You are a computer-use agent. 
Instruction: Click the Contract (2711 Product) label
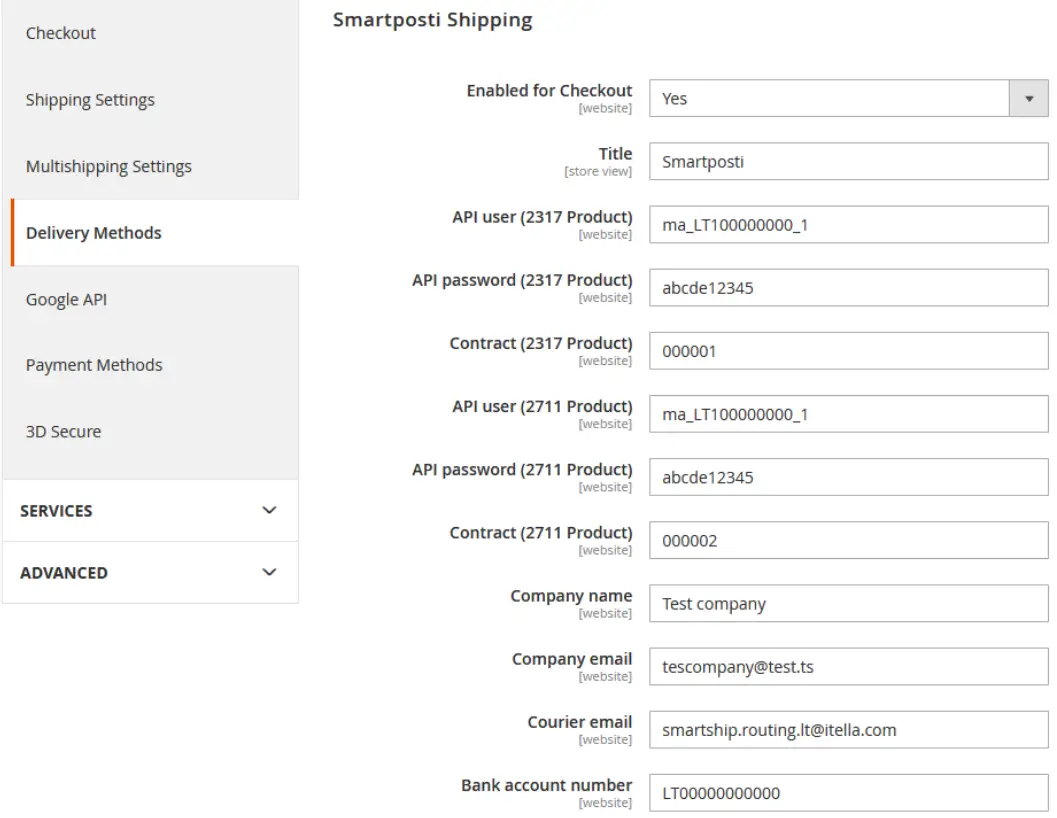tap(541, 533)
